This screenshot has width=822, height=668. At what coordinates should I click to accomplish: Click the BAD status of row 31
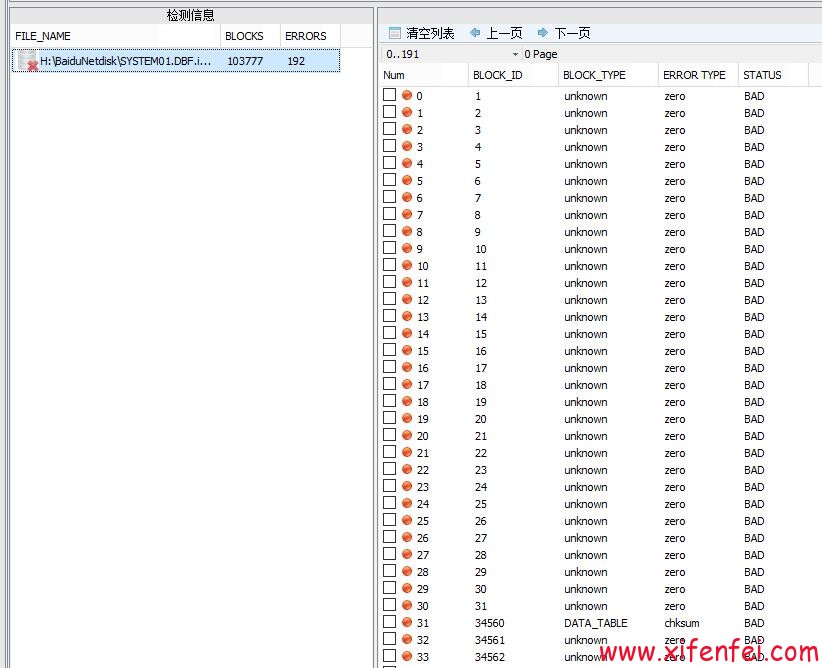pos(754,623)
